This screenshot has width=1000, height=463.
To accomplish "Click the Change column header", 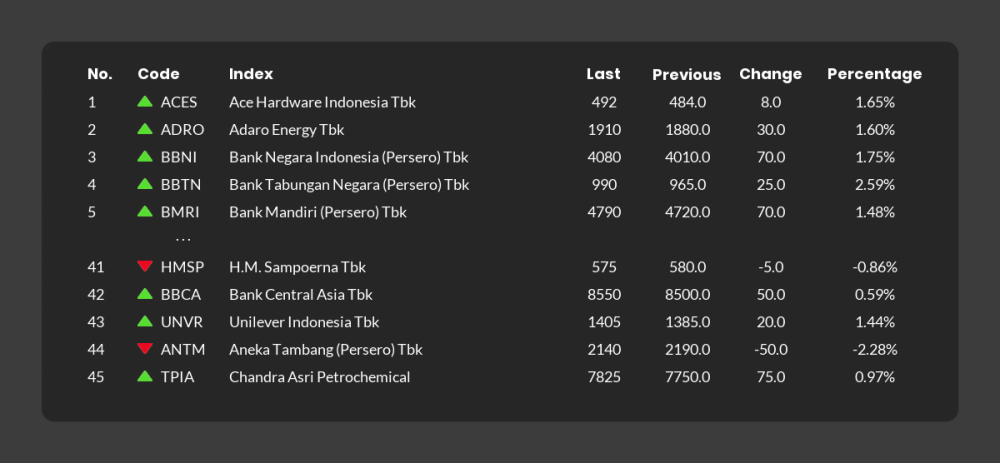I will click(770, 75).
